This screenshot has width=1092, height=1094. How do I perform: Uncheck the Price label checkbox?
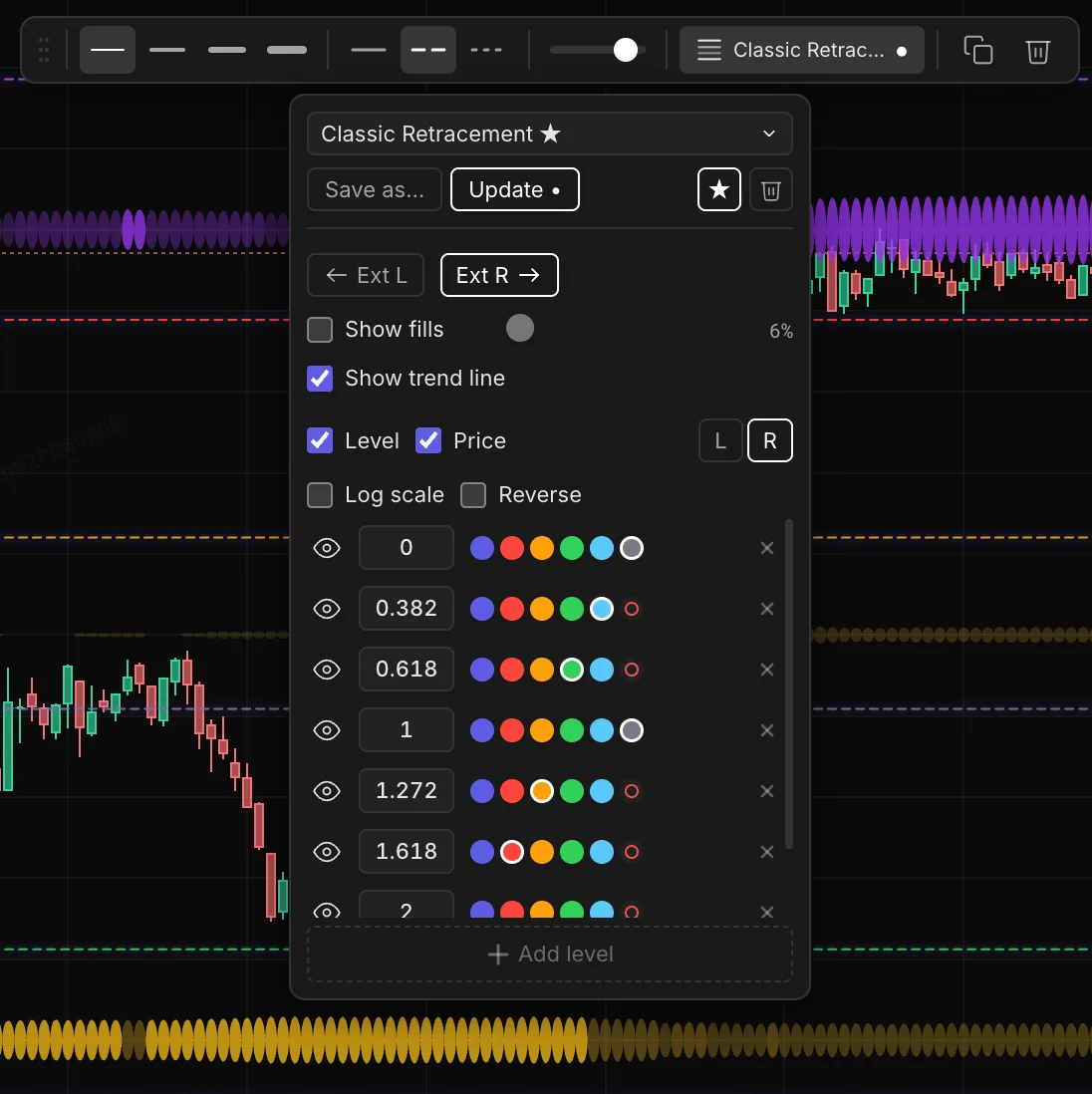pyautogui.click(x=428, y=440)
